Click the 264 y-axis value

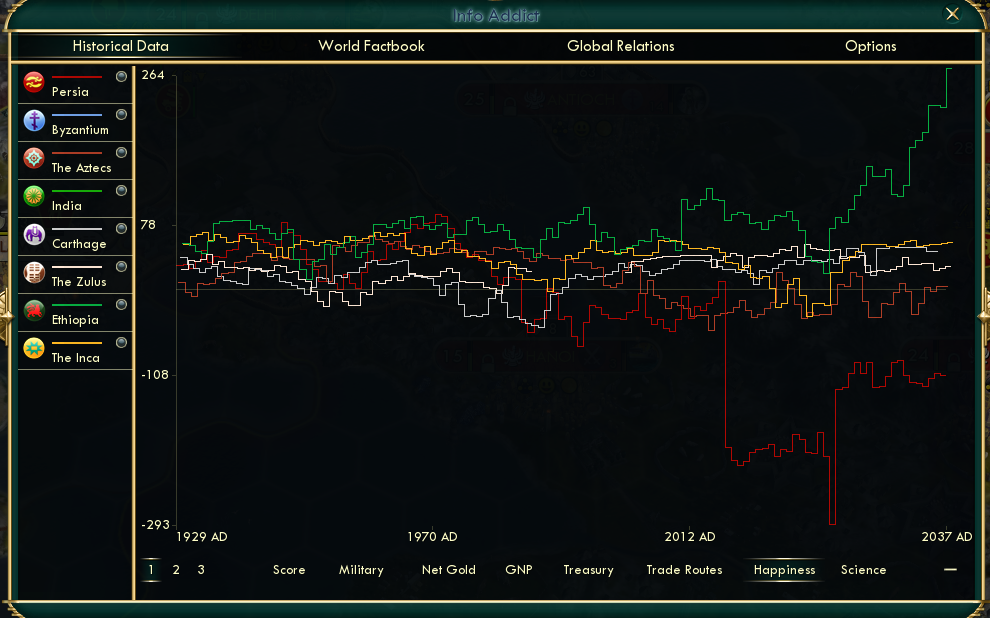153,75
